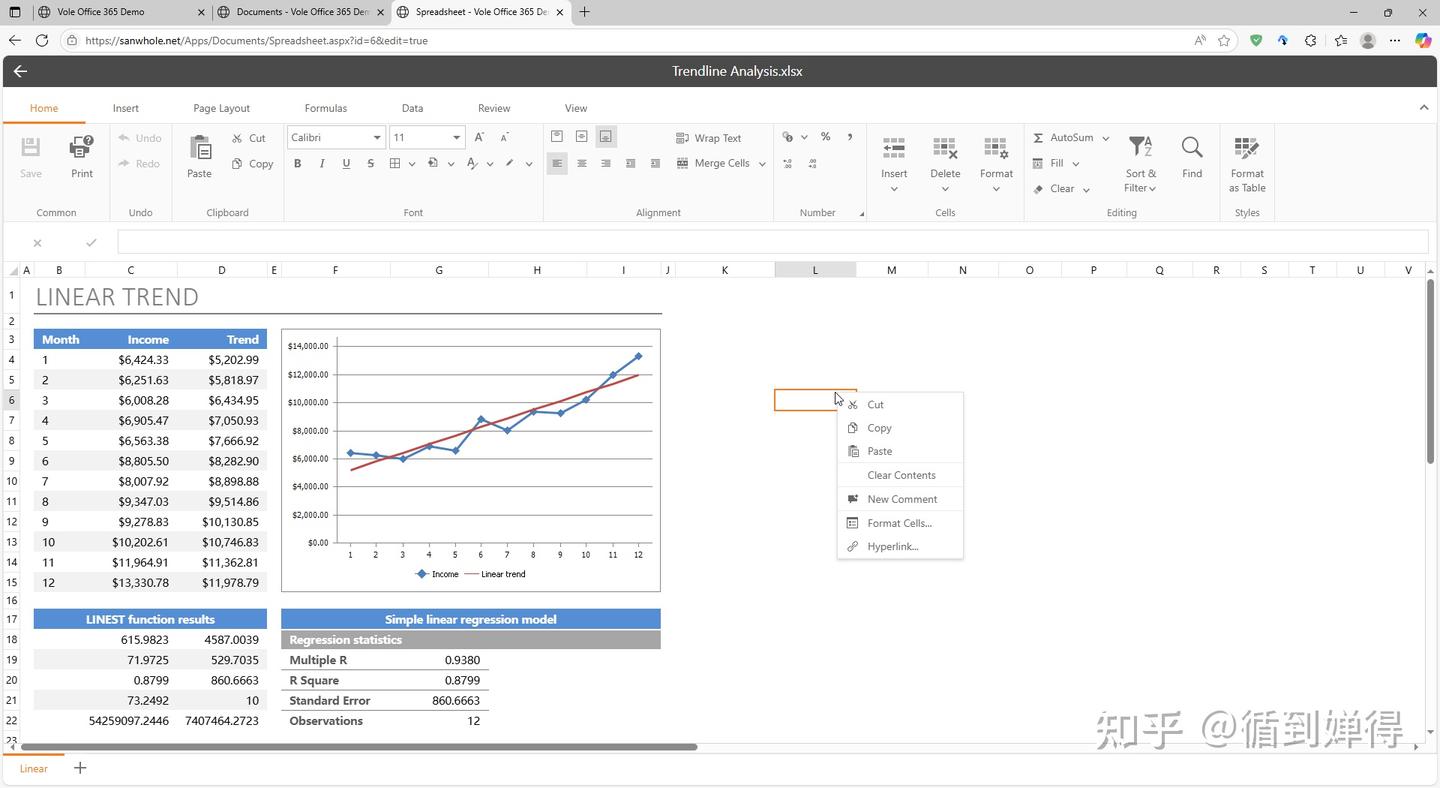Toggle top vertical alignment

pos(557,137)
